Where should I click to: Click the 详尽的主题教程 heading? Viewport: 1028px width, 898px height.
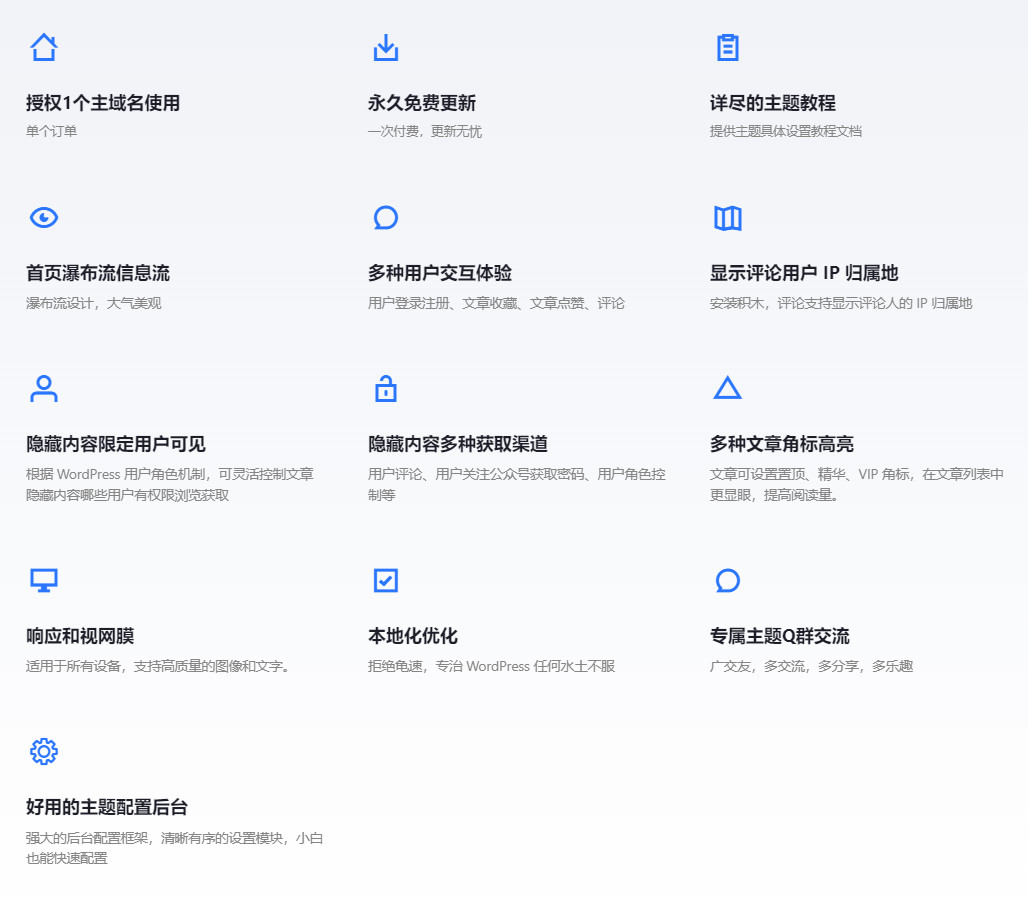tap(773, 103)
